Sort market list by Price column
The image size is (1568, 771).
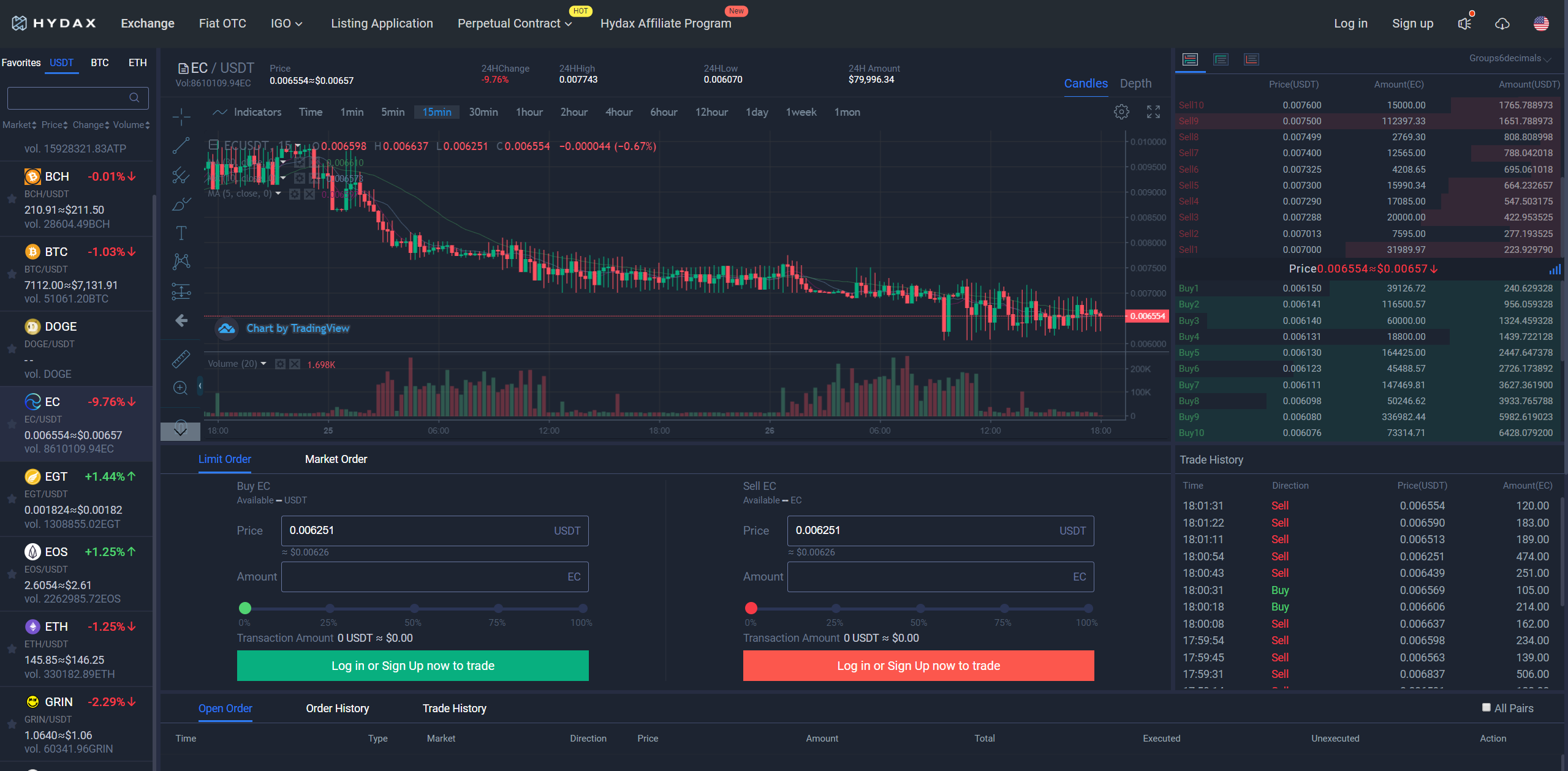tap(54, 125)
